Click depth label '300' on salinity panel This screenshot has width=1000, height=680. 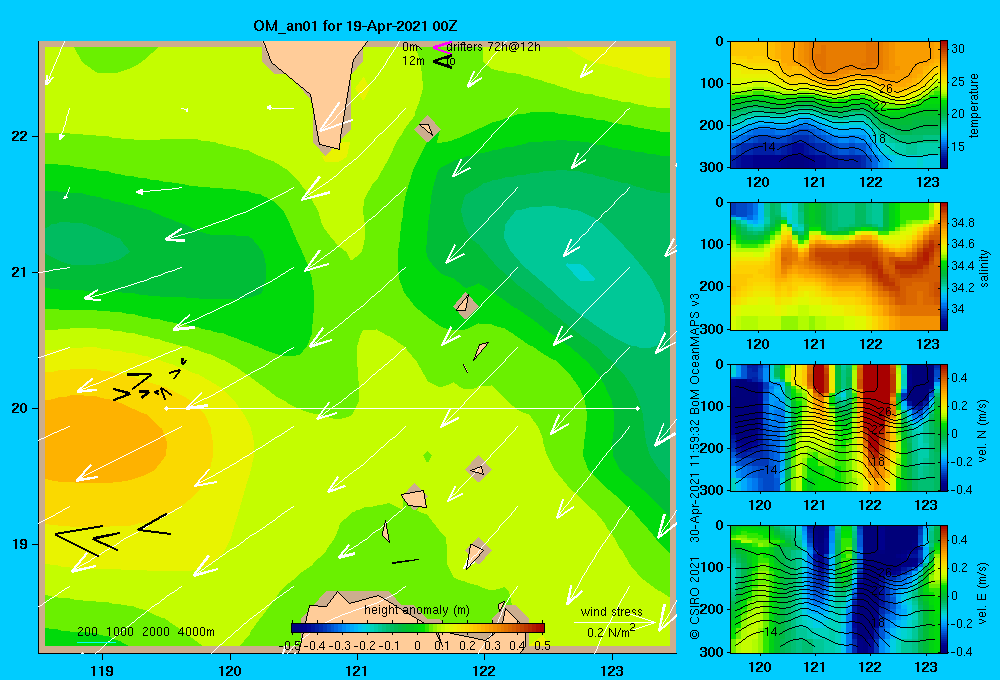click(x=712, y=329)
